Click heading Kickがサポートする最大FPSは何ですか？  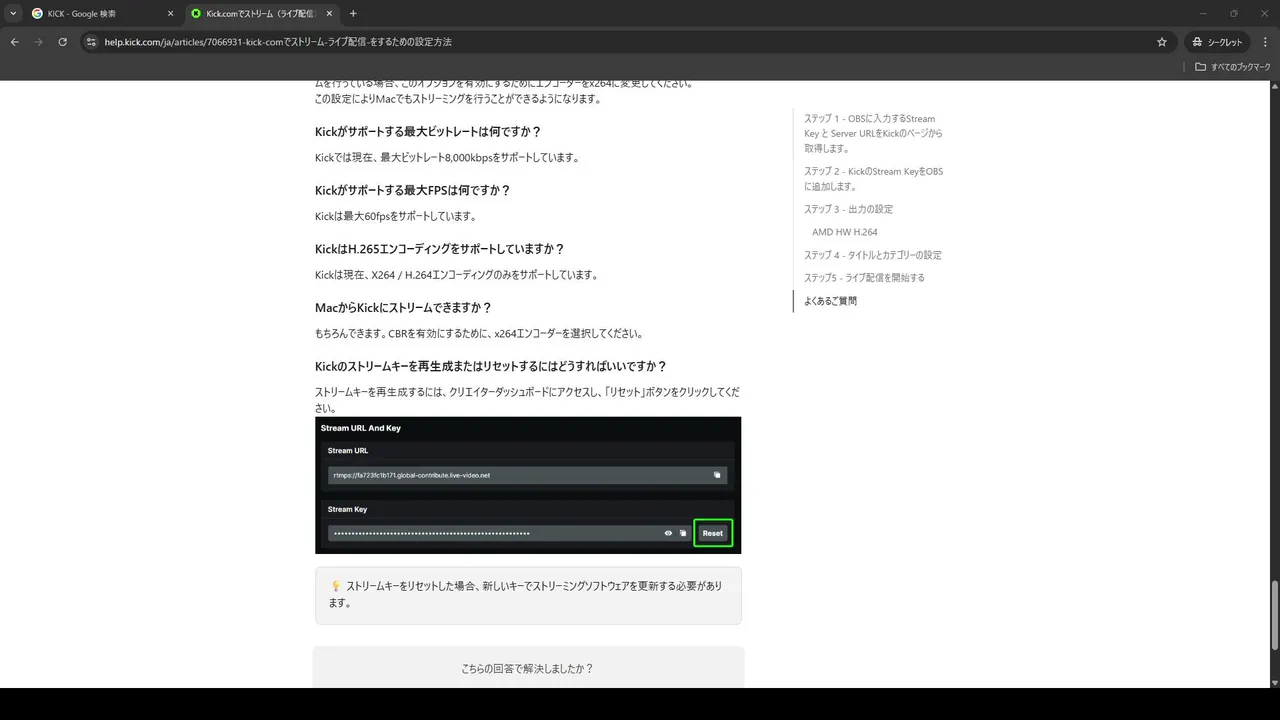pyautogui.click(x=413, y=190)
